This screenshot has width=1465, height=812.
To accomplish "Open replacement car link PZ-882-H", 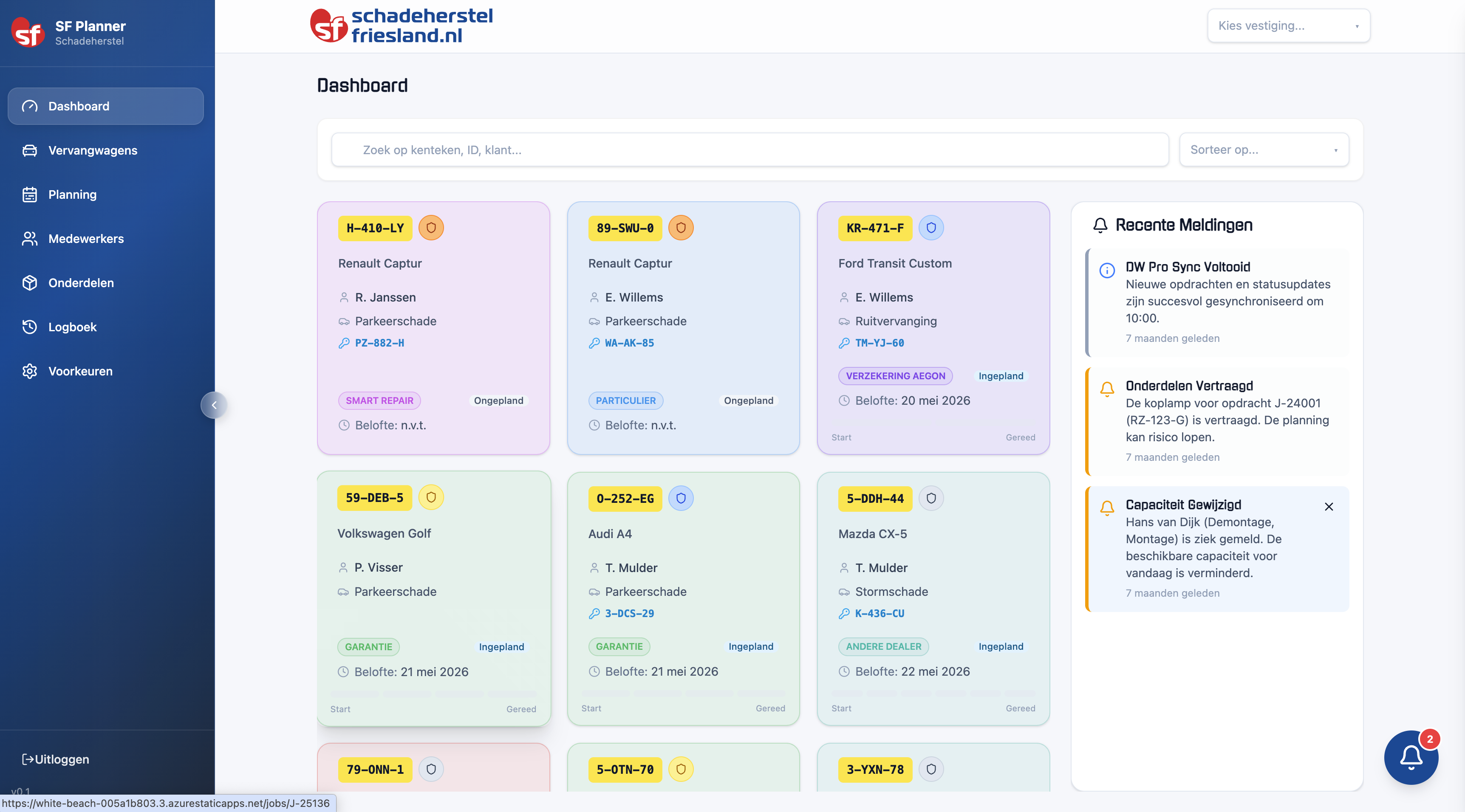I will [379, 343].
